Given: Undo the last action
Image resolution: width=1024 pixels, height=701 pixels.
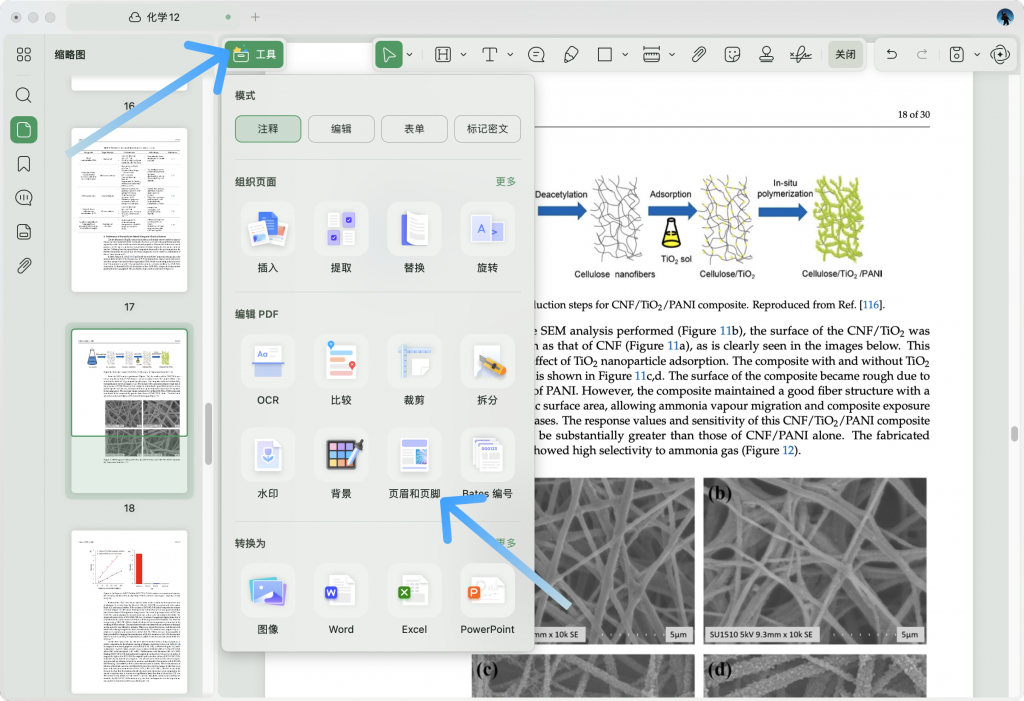Looking at the screenshot, I should (x=891, y=55).
